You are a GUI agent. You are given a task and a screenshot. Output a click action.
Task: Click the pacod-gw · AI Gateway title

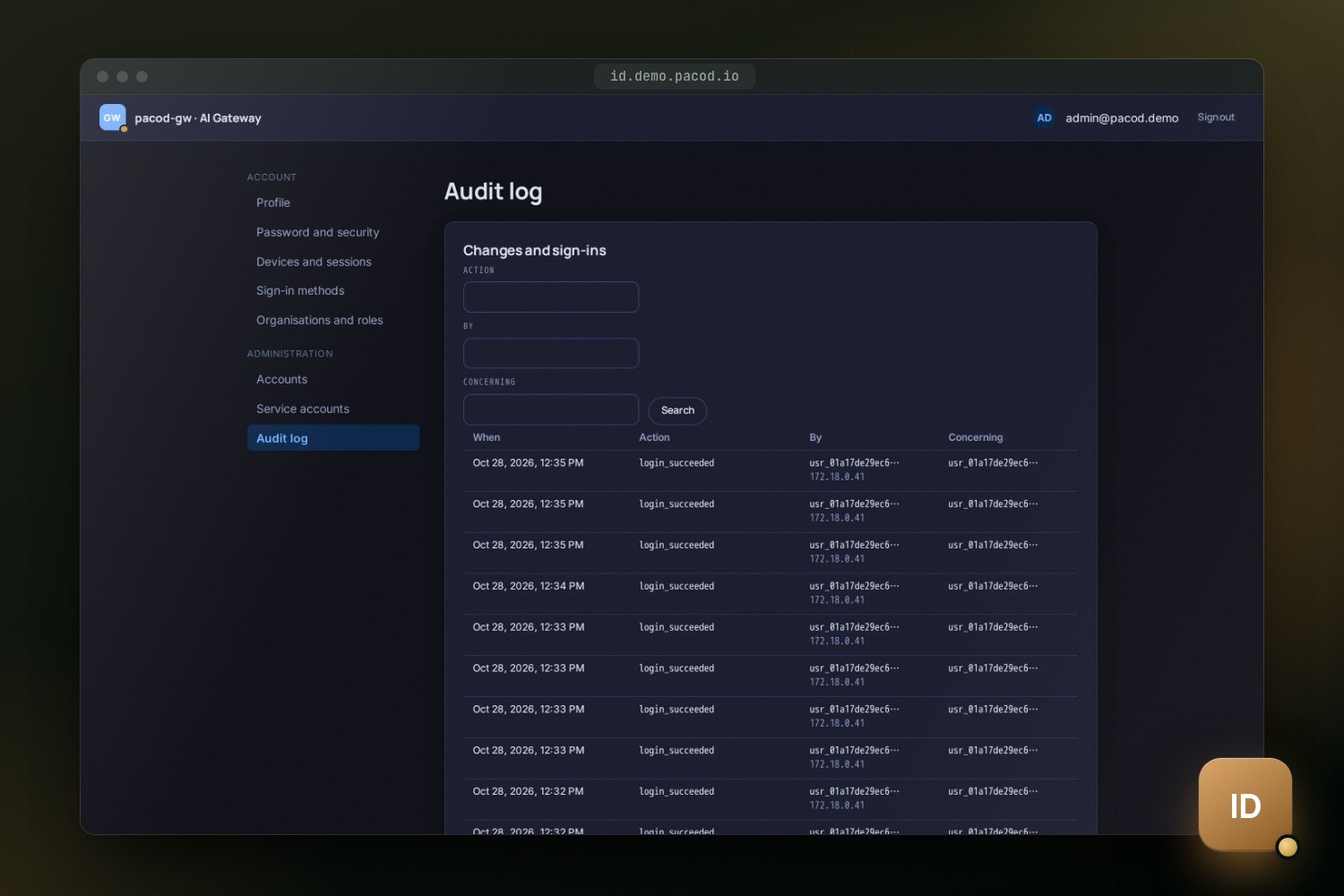tap(198, 118)
